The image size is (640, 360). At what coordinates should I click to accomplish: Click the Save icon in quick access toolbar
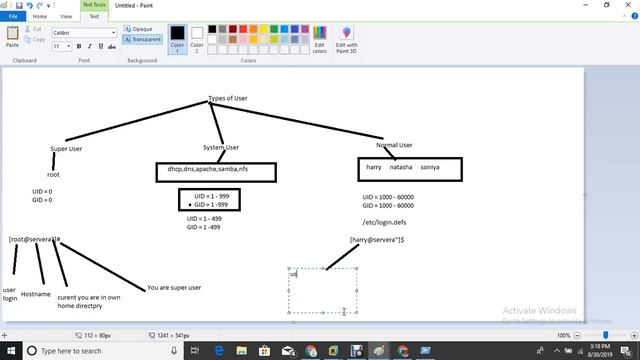pyautogui.click(x=19, y=5)
